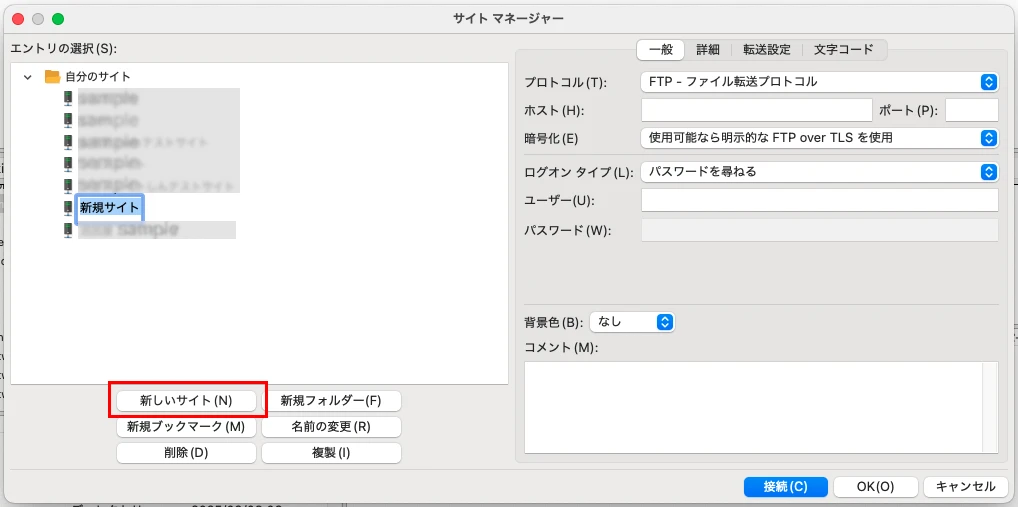Screen dimensions: 1018x507
Task: Collapse the 自分のサイト tree node
Action: click(x=28, y=77)
